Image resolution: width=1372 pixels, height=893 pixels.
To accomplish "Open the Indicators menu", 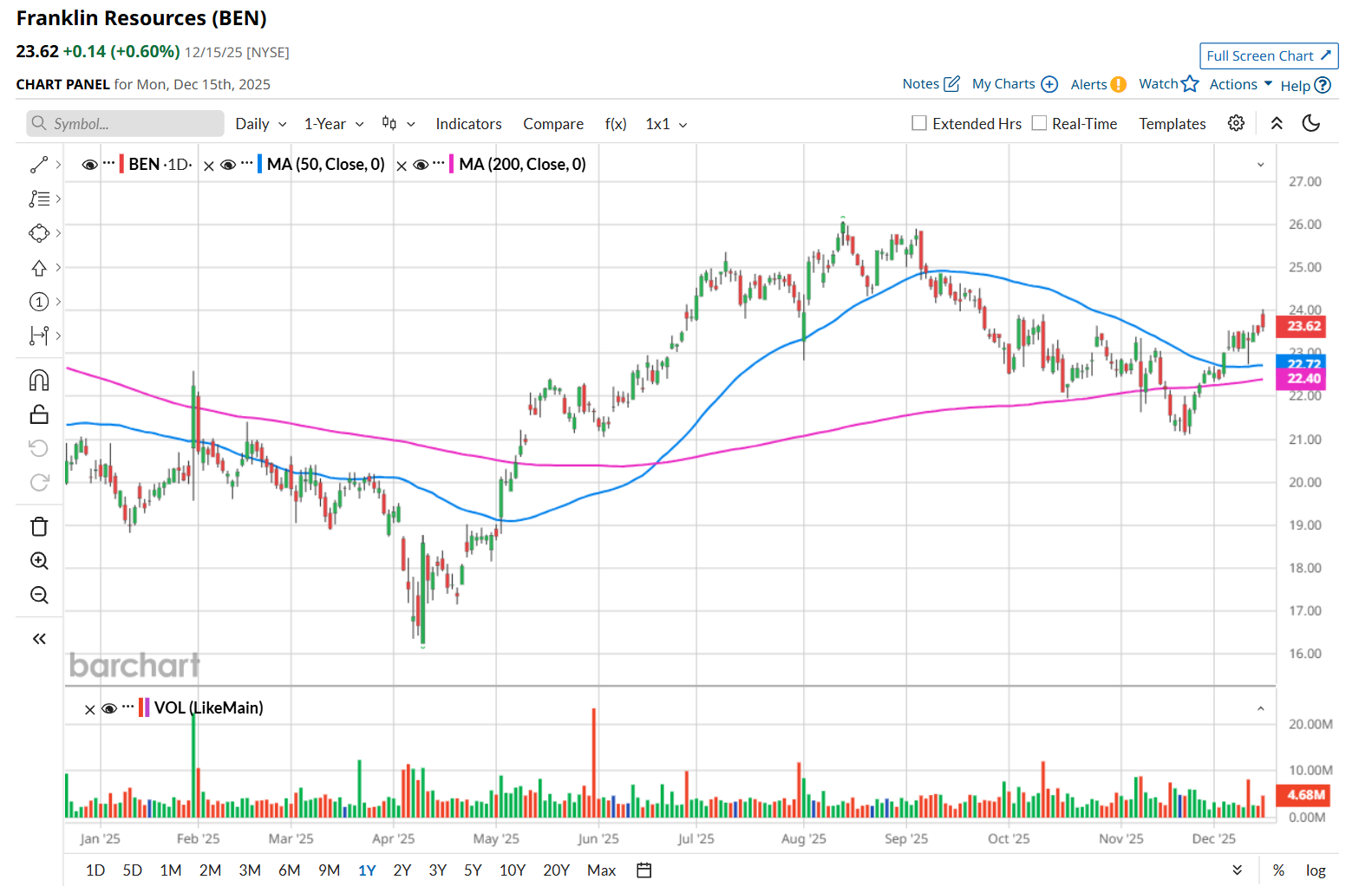I will [468, 124].
